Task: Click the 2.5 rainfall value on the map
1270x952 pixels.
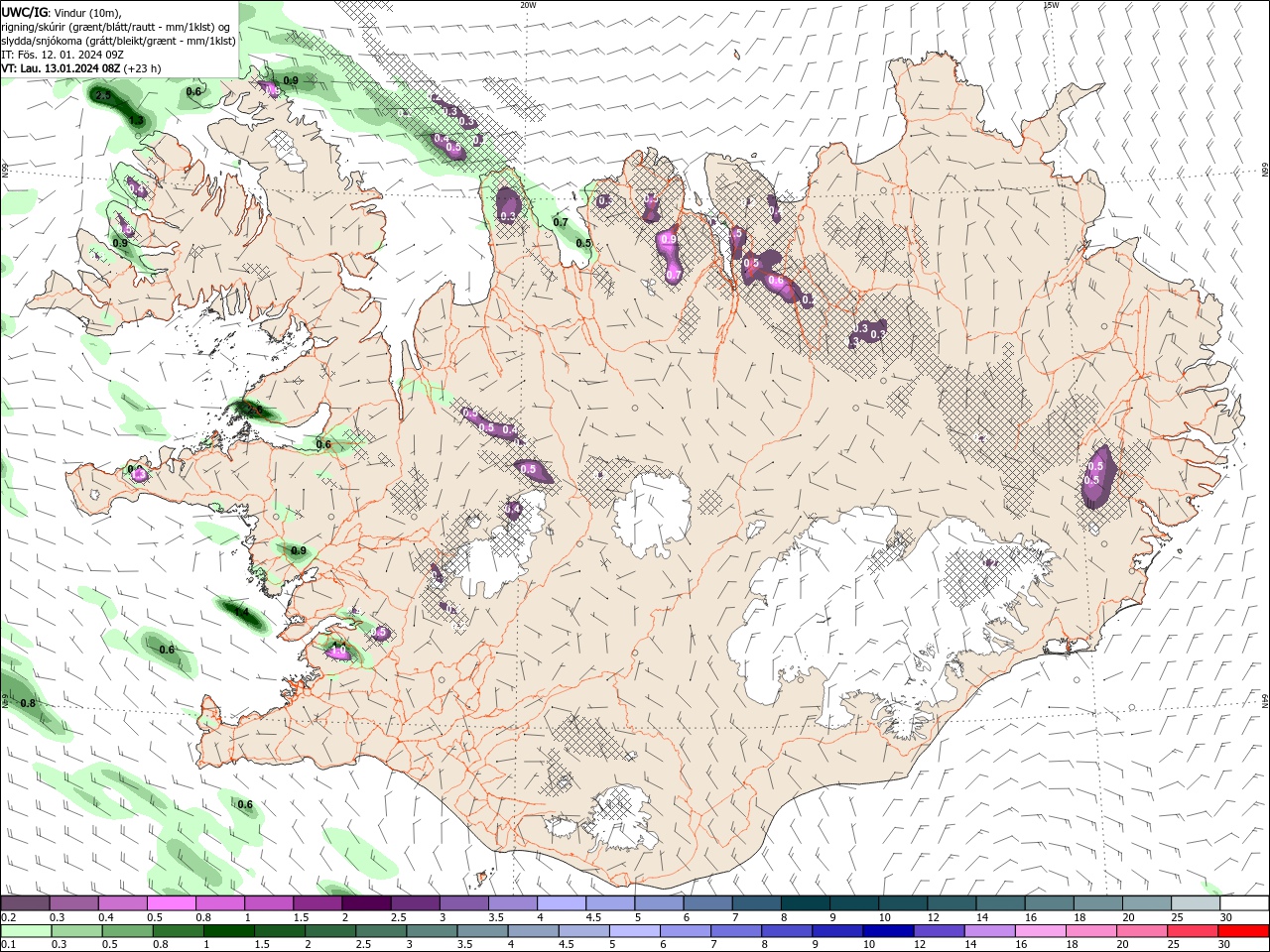Action: pos(103,95)
